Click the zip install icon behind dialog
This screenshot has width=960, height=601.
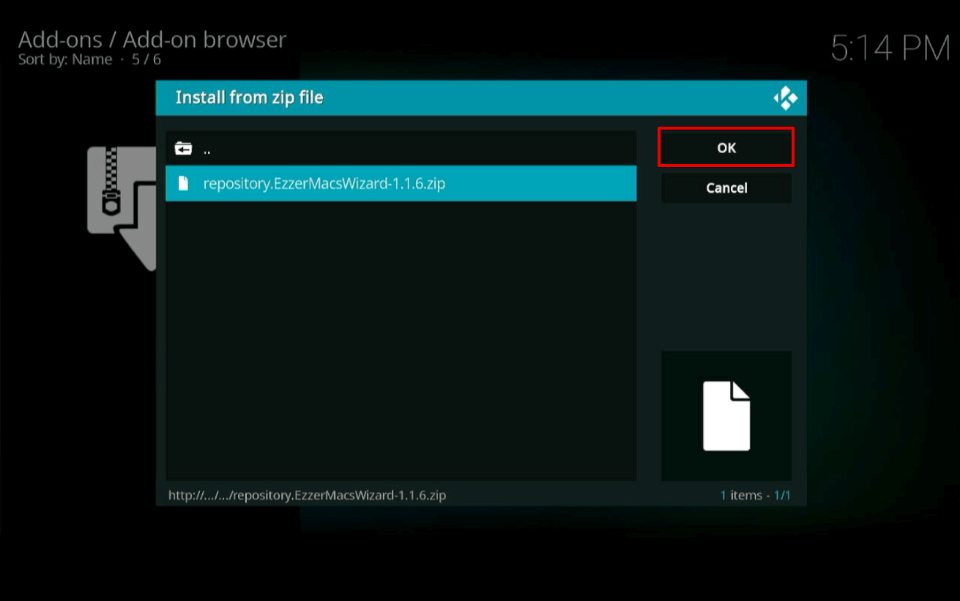[x=121, y=207]
